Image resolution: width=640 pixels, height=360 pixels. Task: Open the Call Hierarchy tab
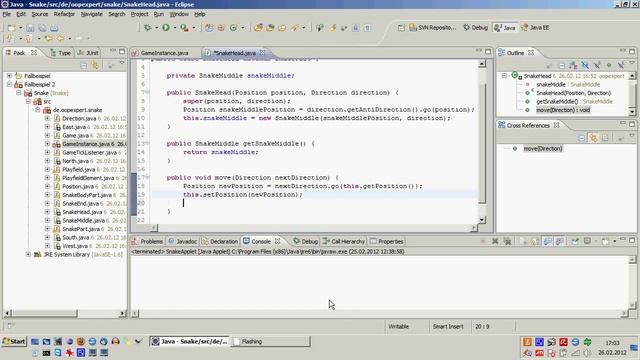(344, 242)
